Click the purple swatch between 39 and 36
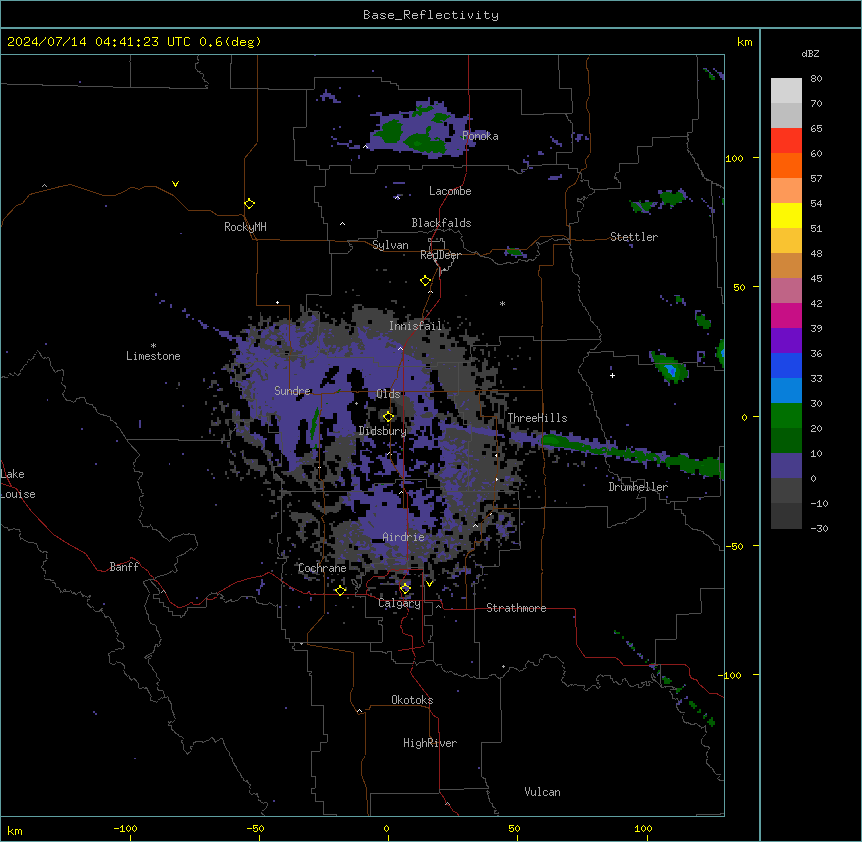The image size is (862, 842). tap(786, 340)
